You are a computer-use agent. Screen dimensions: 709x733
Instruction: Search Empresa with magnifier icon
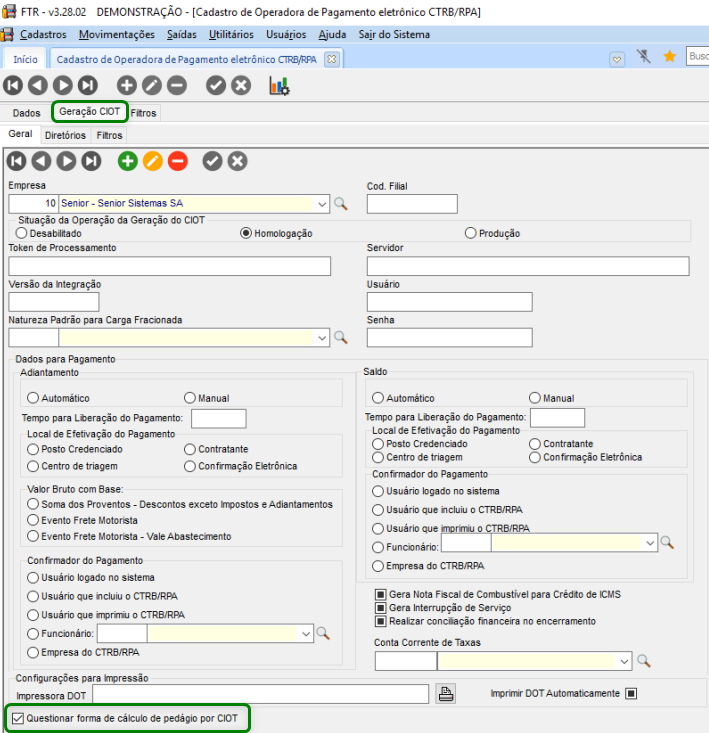pyautogui.click(x=341, y=204)
